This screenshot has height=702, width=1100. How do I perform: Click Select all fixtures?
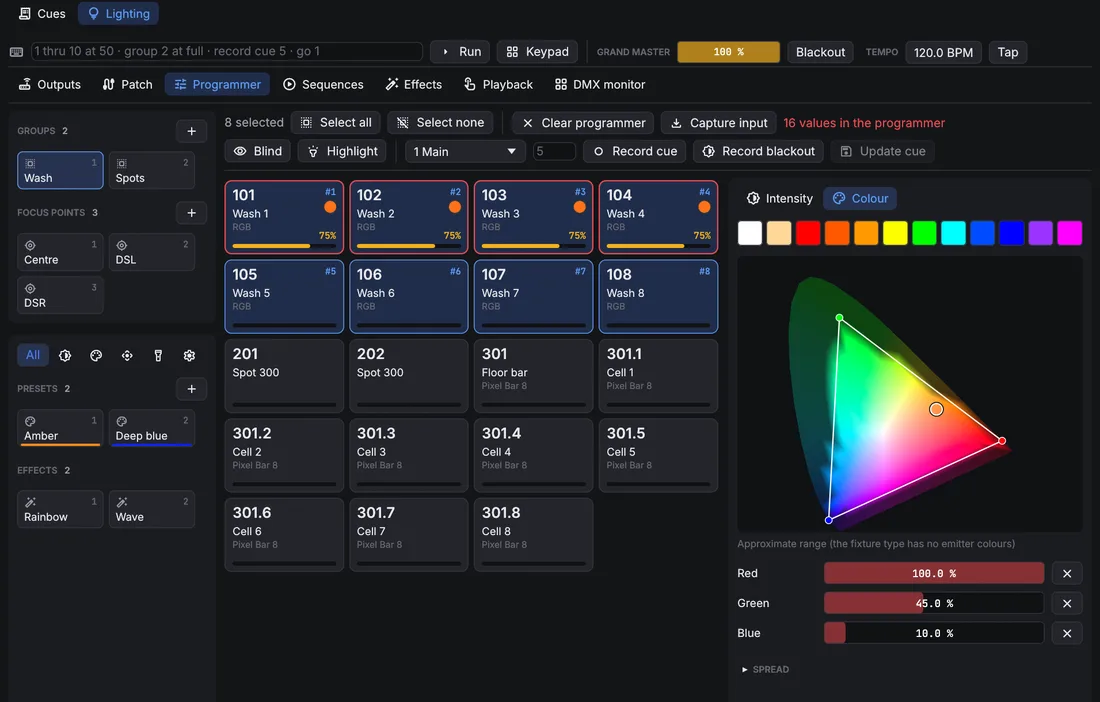[x=336, y=123]
